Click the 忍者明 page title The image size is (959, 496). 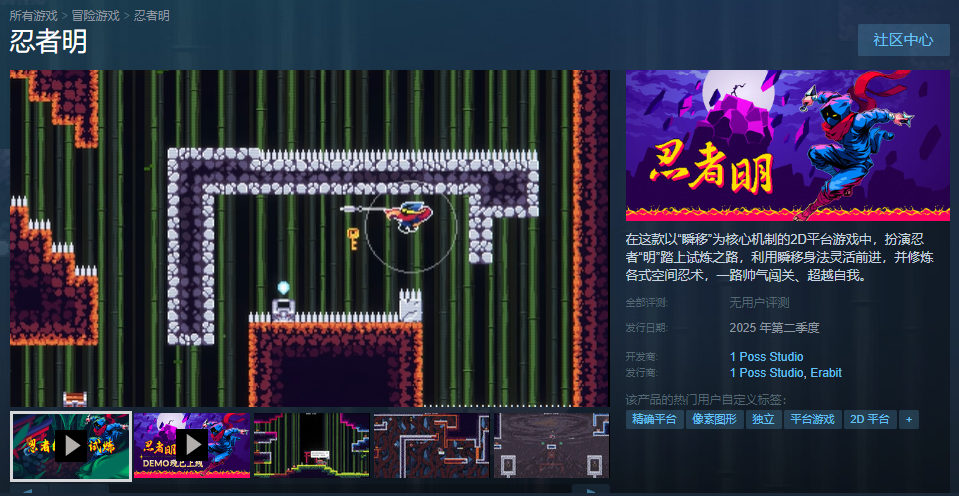[x=48, y=42]
